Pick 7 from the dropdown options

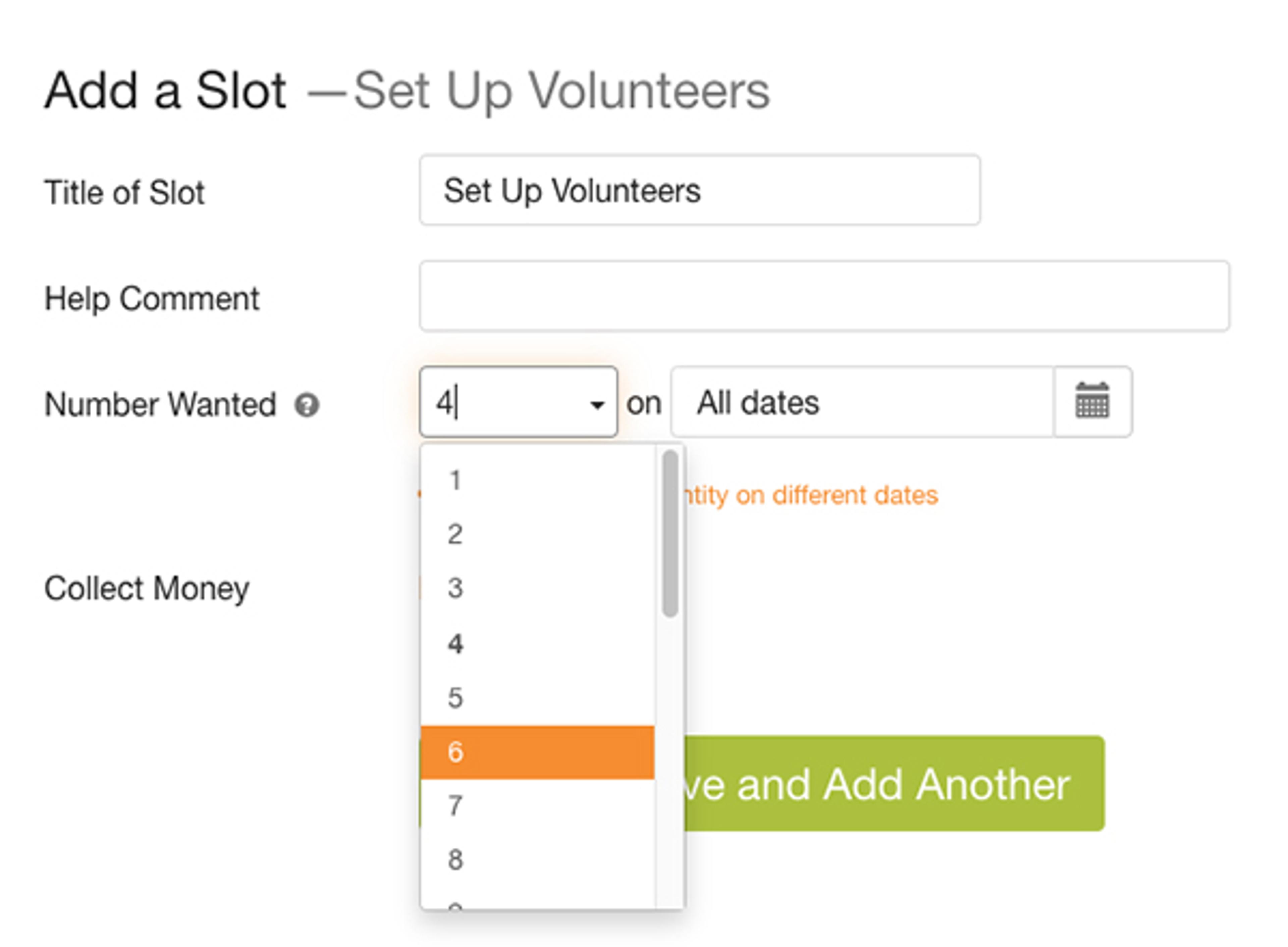(537, 806)
